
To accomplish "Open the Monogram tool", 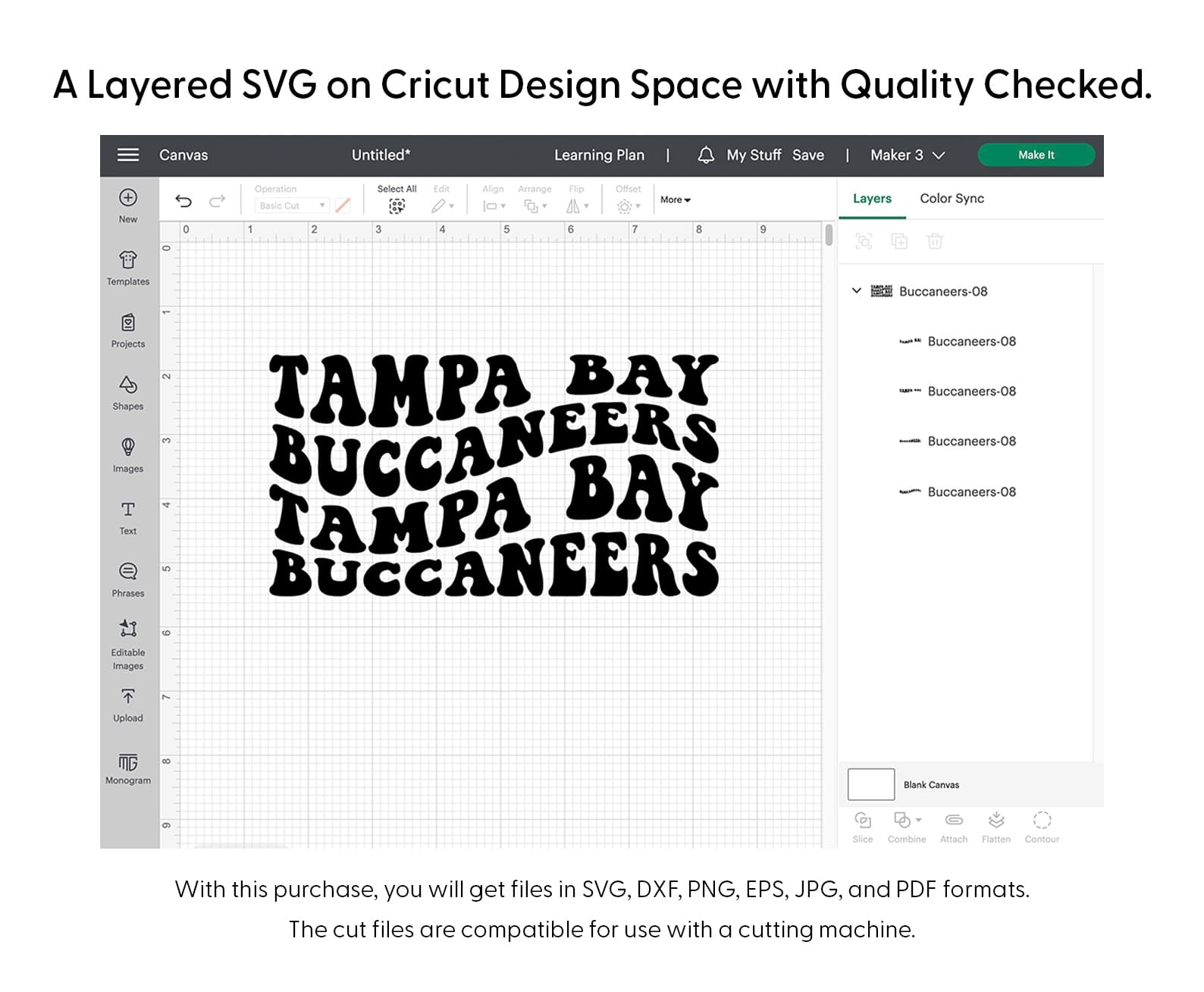I will [127, 768].
